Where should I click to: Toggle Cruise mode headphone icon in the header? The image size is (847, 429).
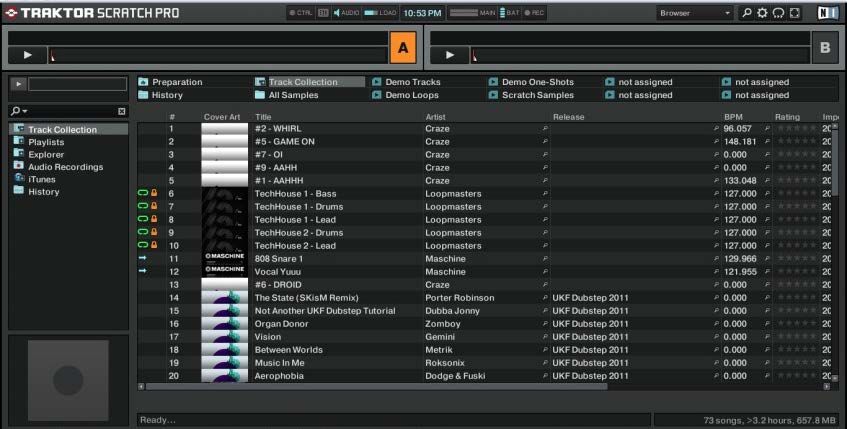pos(778,13)
